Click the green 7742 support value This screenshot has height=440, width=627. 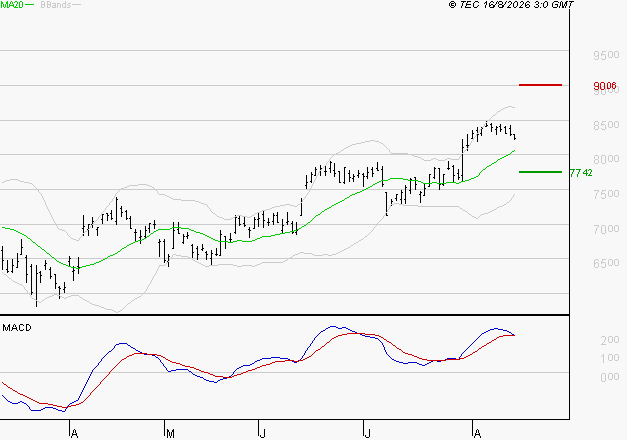[x=581, y=173]
